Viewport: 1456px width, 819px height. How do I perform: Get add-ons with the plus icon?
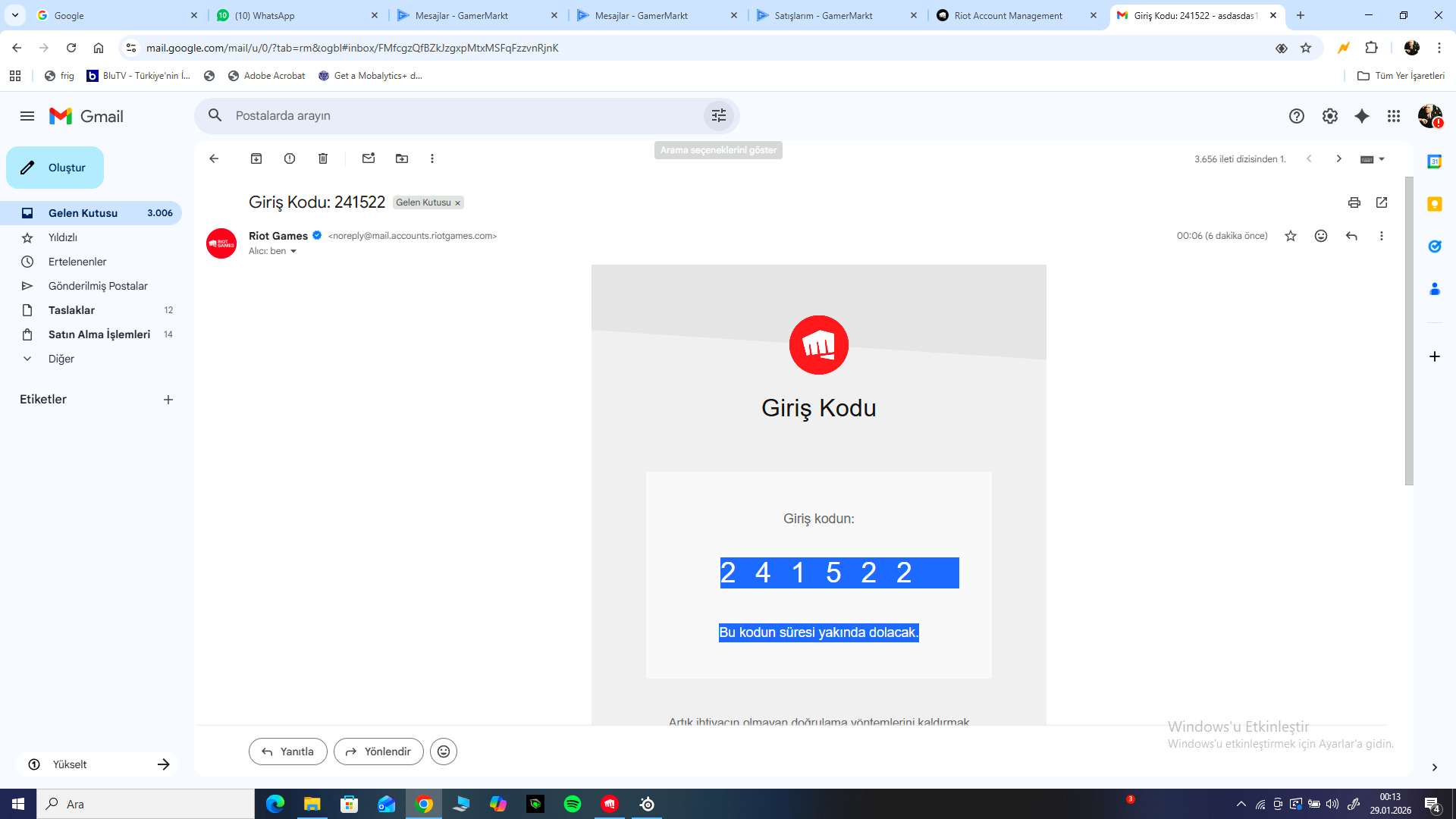(x=1435, y=356)
